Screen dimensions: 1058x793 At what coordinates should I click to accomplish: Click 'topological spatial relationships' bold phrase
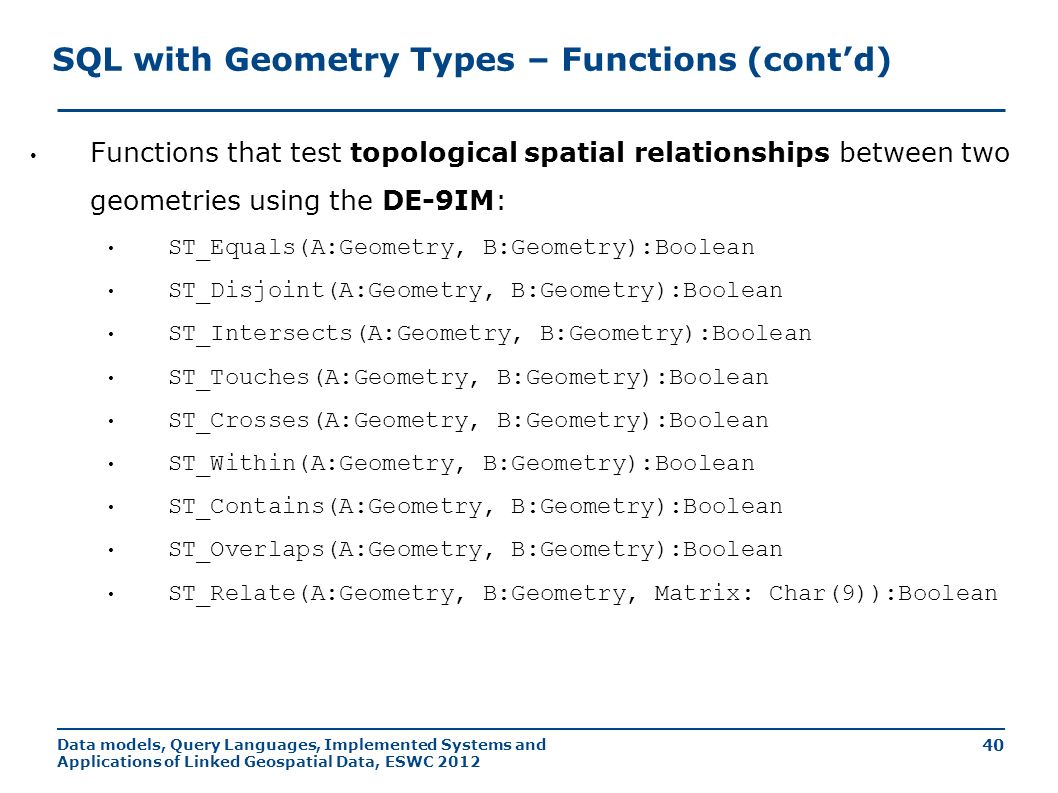[590, 153]
